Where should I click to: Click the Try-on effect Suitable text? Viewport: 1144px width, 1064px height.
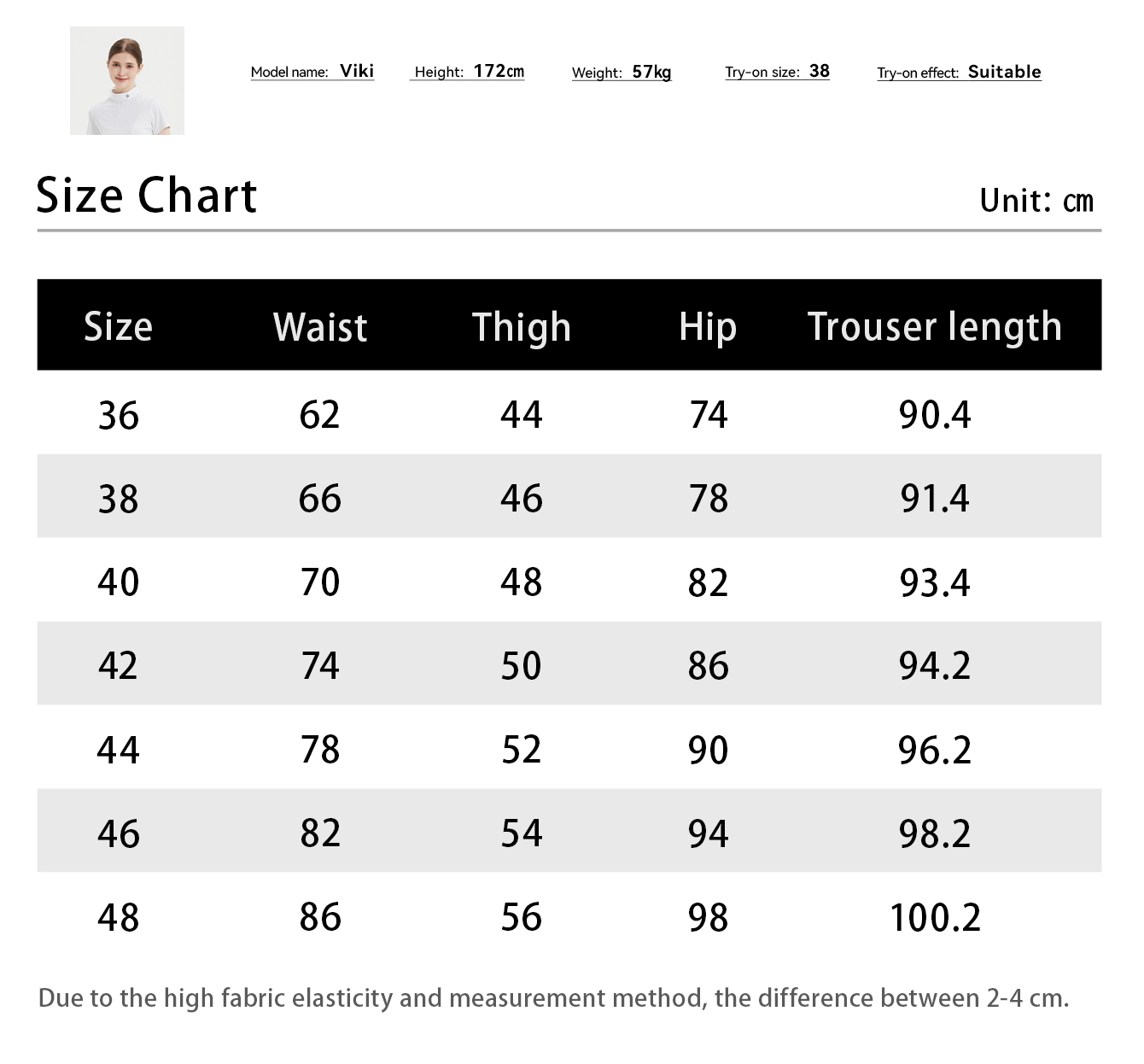pyautogui.click(x=959, y=73)
